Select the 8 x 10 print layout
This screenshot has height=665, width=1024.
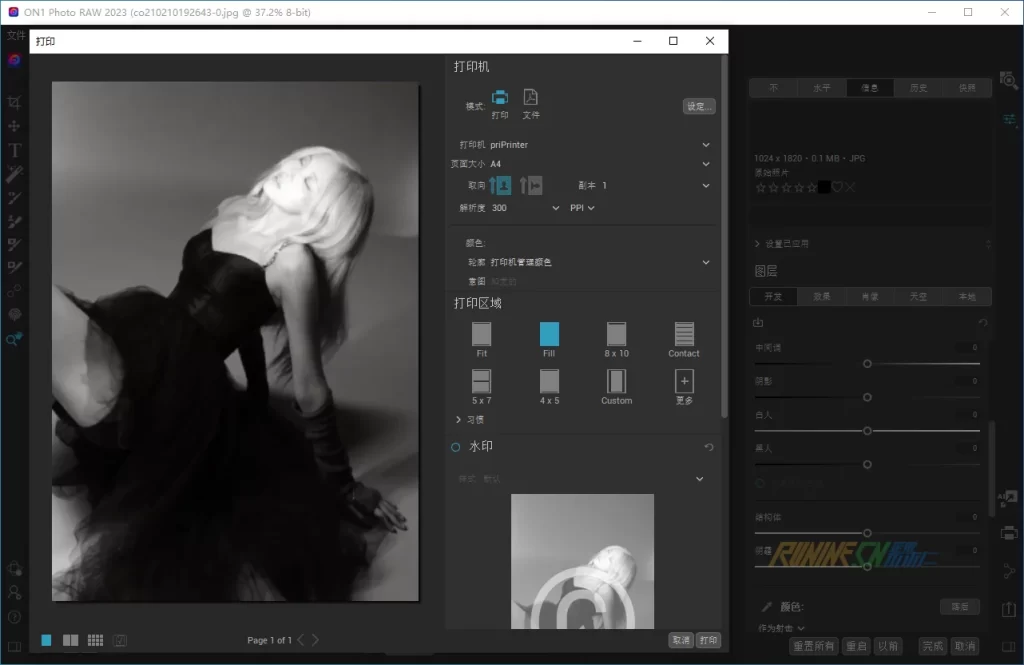(616, 334)
